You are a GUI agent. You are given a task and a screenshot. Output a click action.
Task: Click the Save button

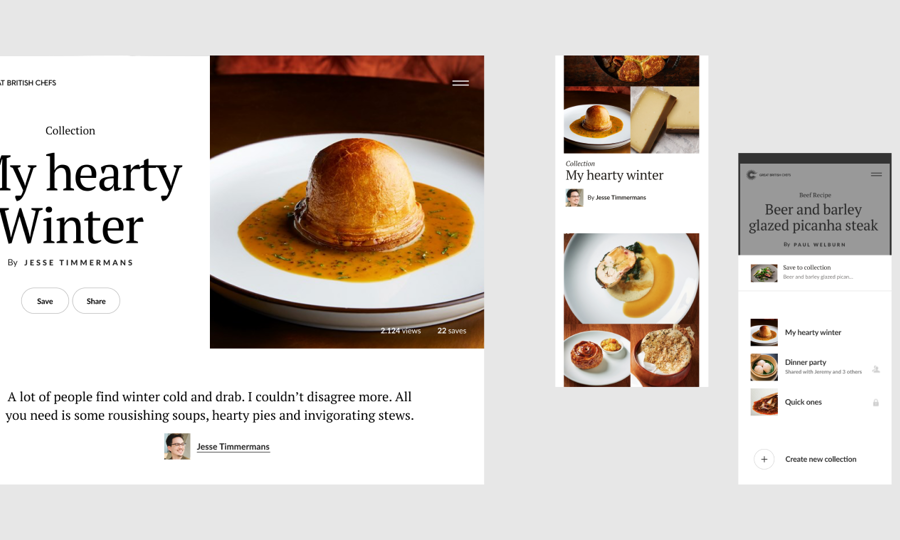(x=45, y=301)
